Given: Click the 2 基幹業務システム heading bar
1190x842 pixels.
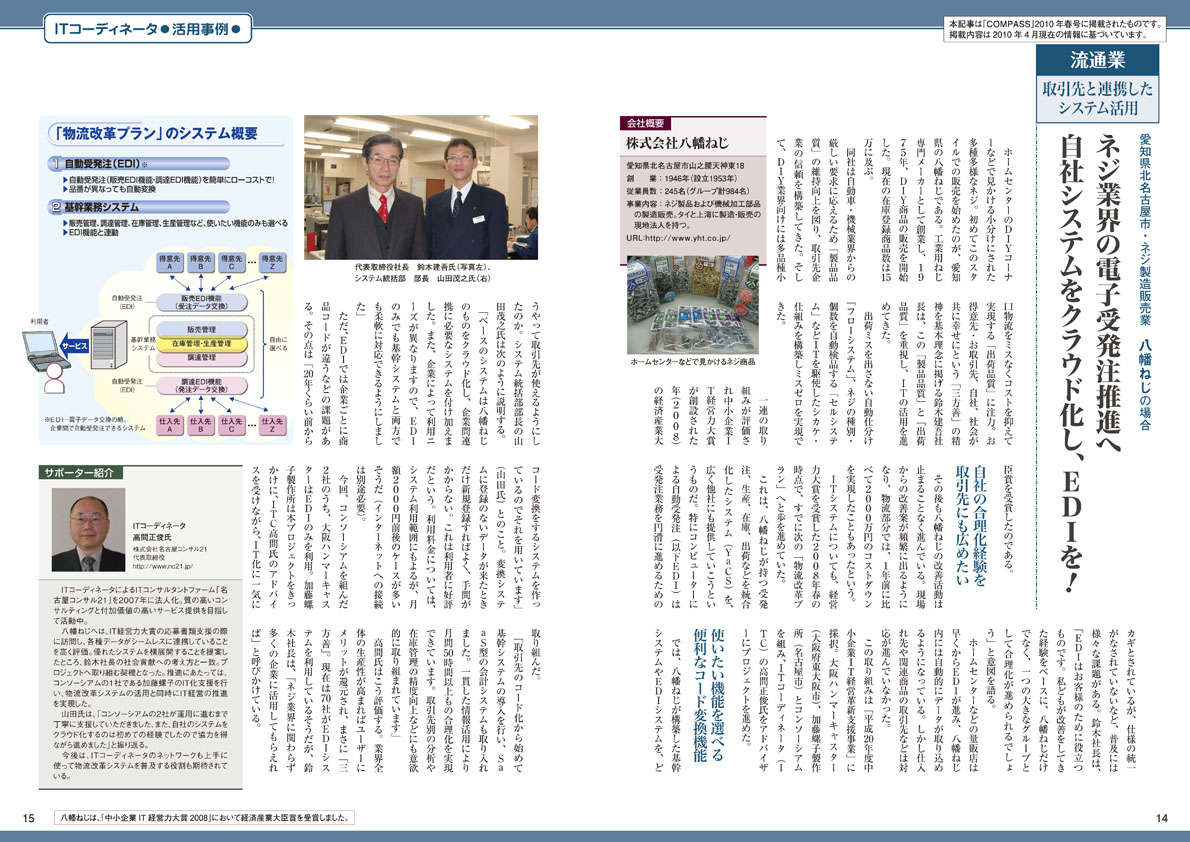Looking at the screenshot, I should click(138, 207).
